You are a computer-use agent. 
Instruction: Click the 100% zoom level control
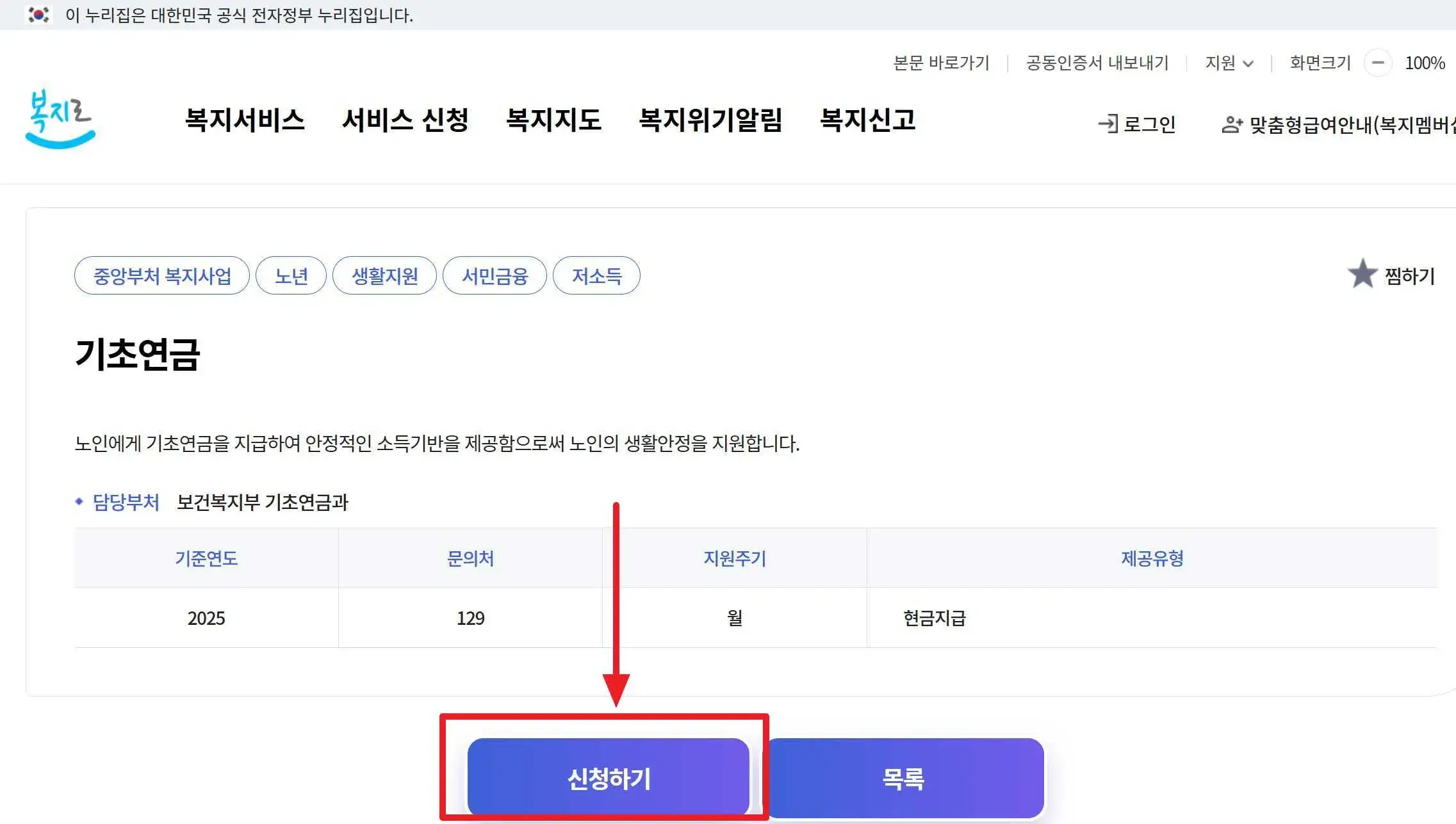1423,63
